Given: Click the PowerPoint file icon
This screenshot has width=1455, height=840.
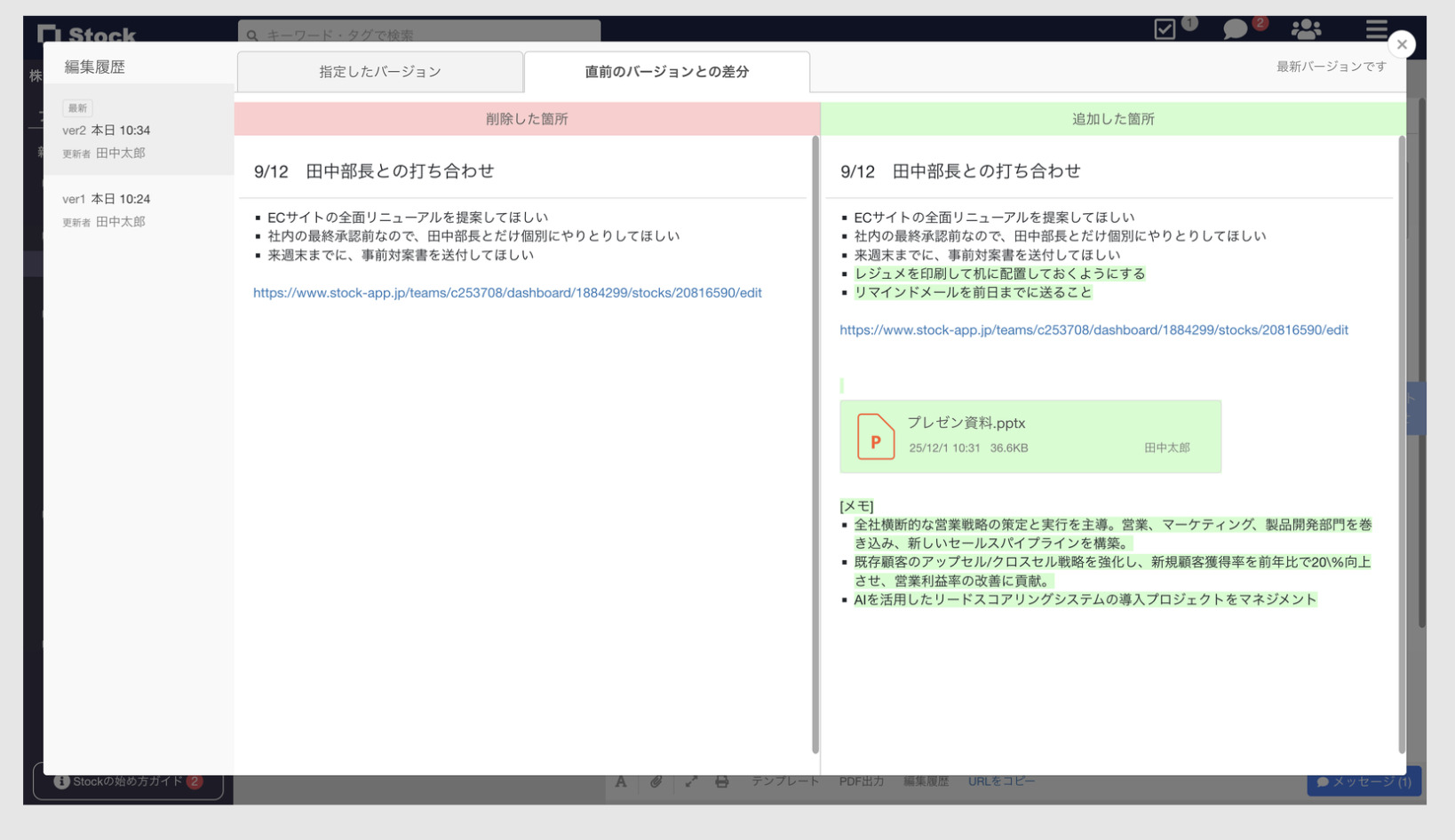Looking at the screenshot, I should (x=875, y=437).
